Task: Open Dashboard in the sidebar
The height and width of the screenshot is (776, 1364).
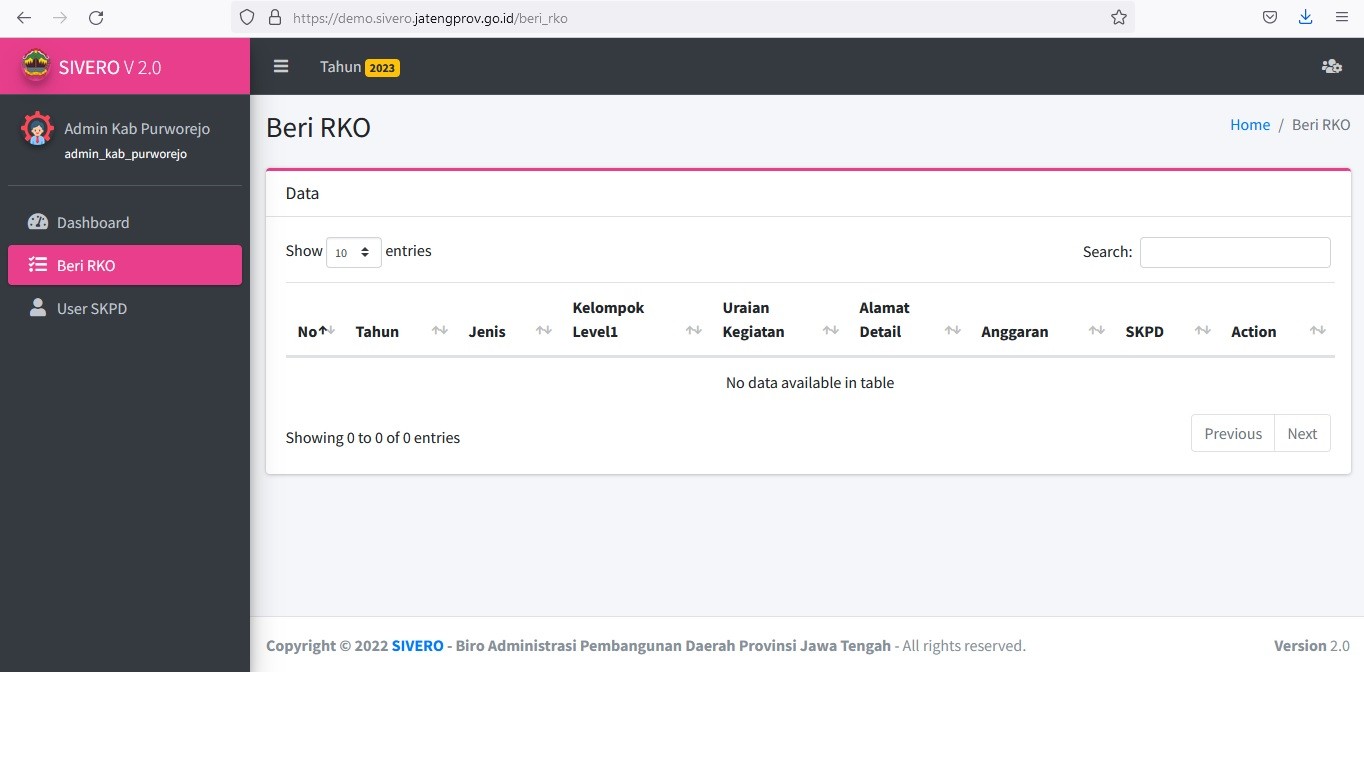Action: (x=125, y=222)
